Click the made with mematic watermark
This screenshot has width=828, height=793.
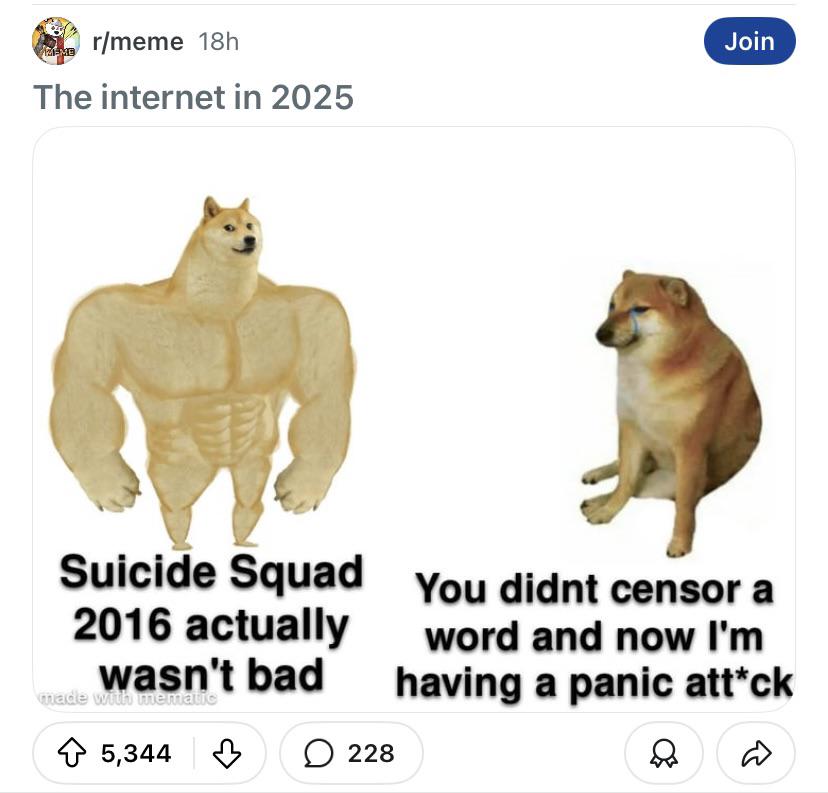click(x=128, y=697)
